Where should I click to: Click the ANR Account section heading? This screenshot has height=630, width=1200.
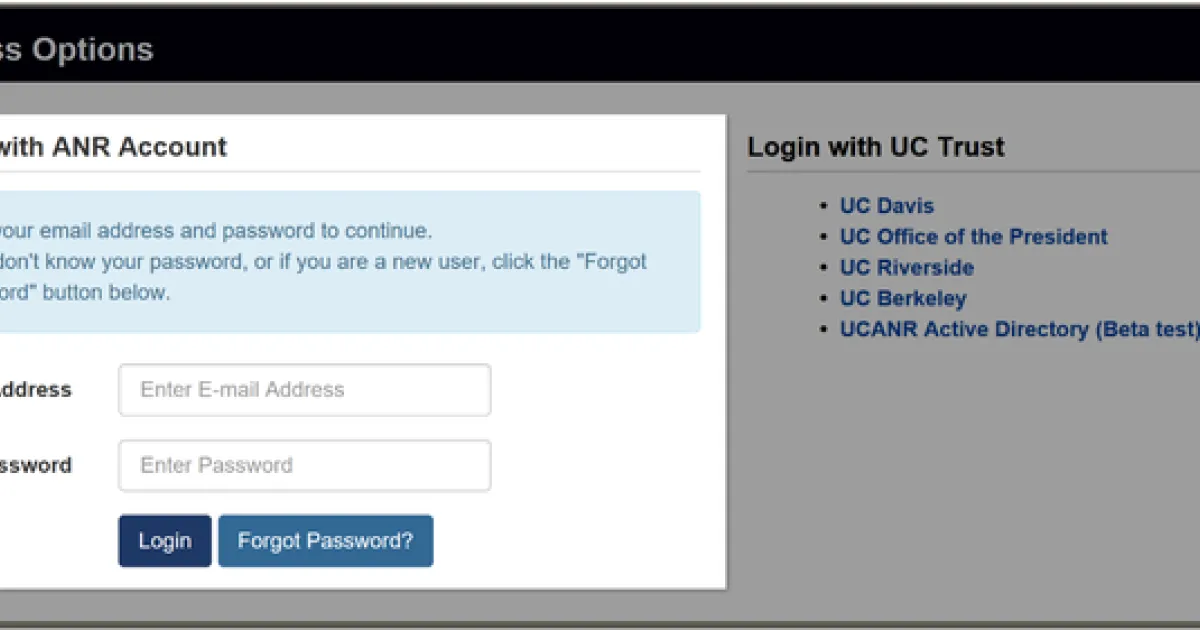pos(112,147)
